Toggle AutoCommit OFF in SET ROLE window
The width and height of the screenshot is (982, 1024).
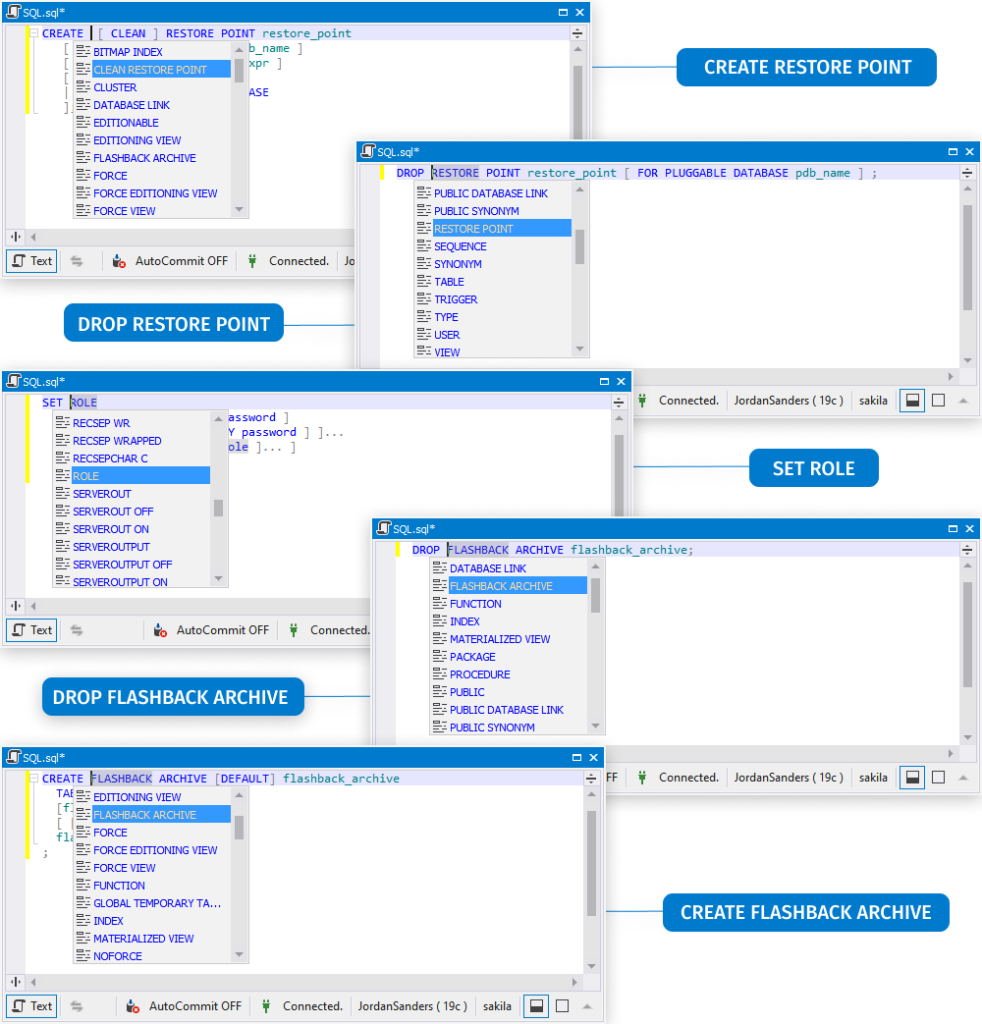[x=211, y=630]
